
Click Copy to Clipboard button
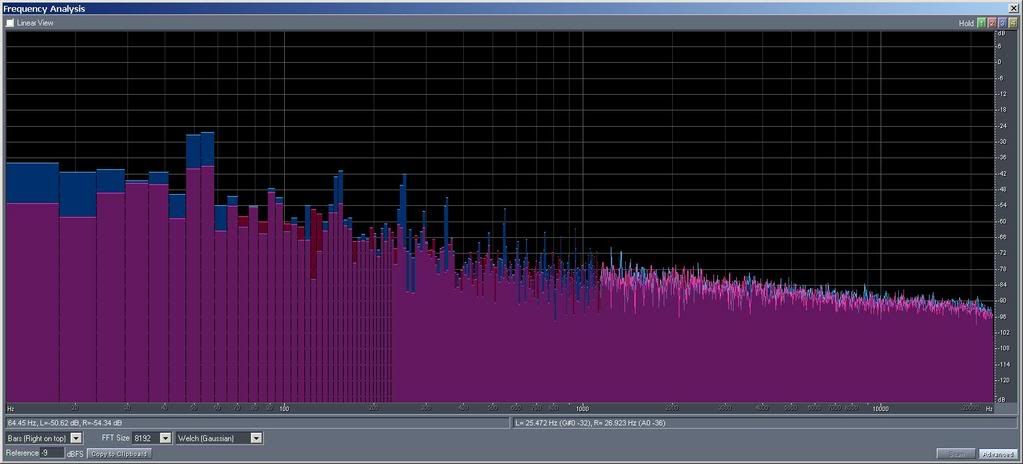(119, 454)
